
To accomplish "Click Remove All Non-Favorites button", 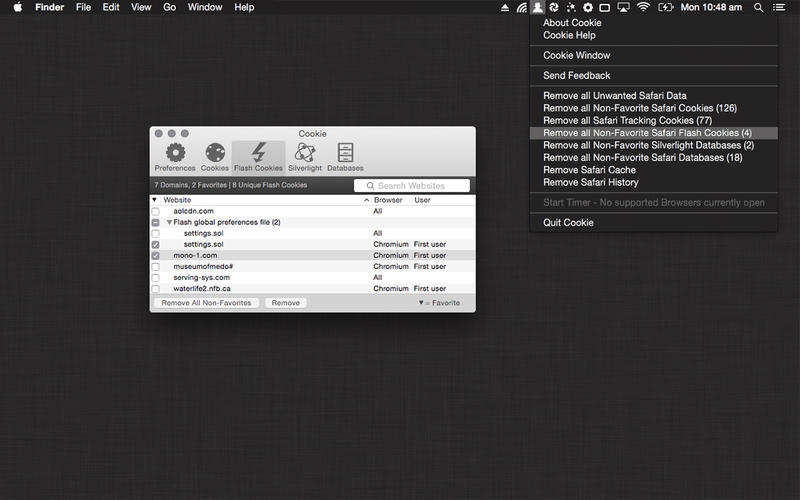I will coord(206,303).
